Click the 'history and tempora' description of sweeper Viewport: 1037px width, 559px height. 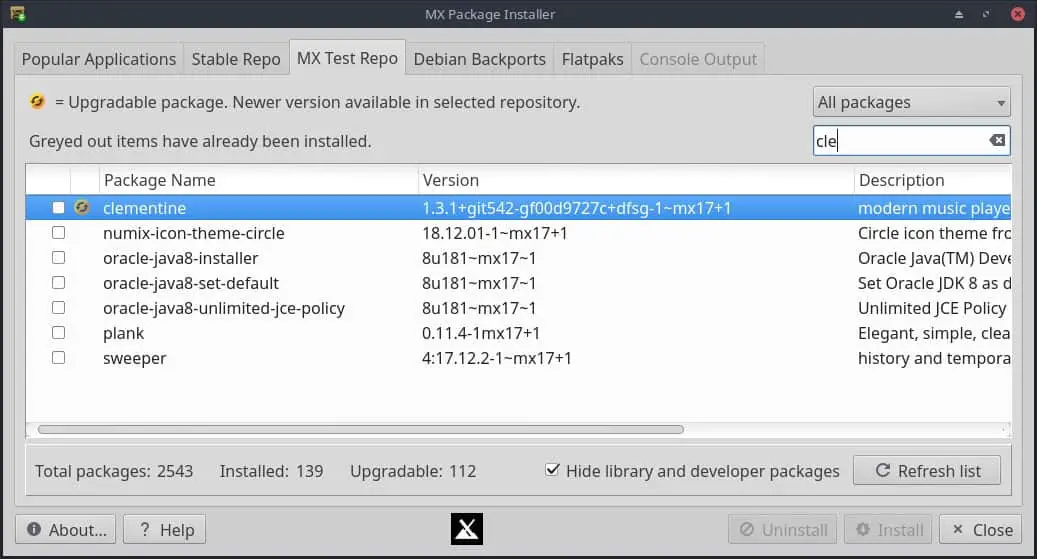[934, 358]
